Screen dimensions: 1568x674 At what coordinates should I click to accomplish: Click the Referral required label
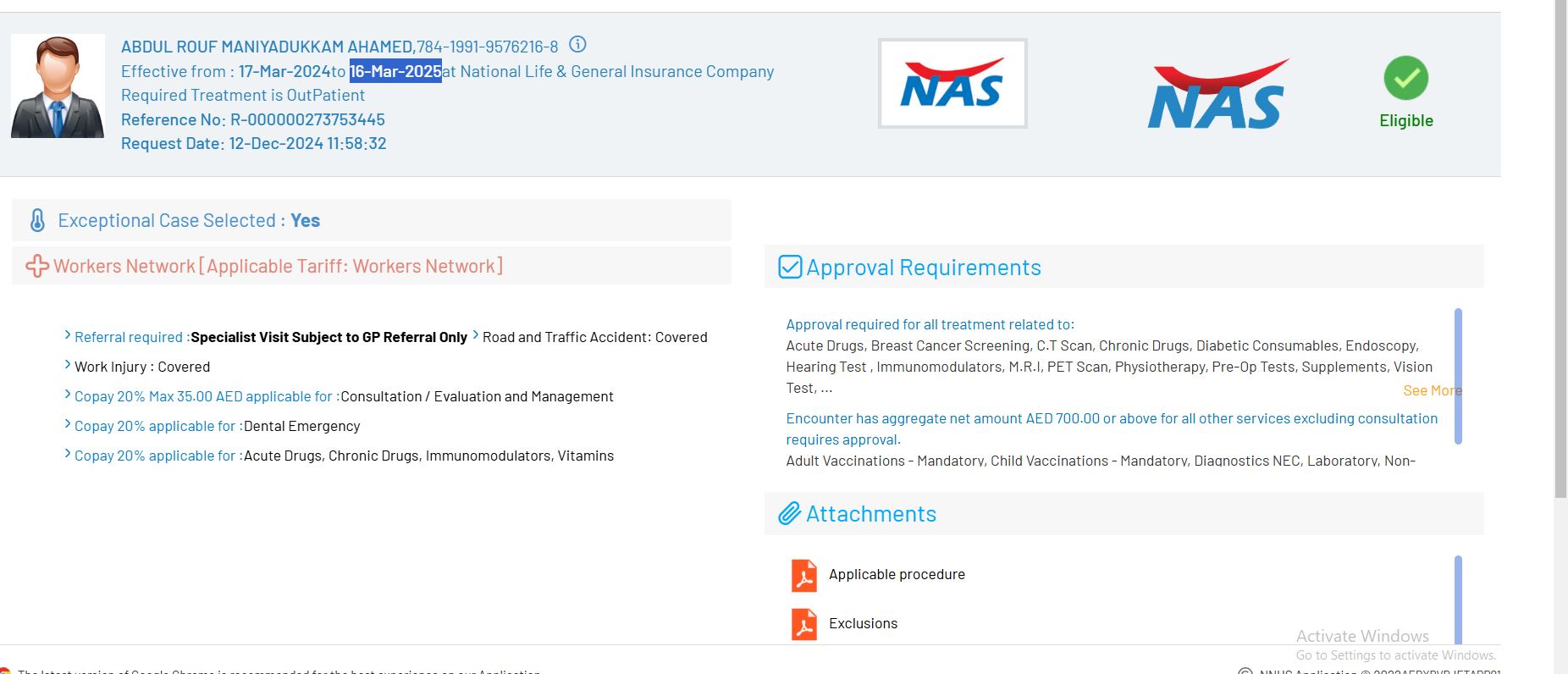(132, 337)
